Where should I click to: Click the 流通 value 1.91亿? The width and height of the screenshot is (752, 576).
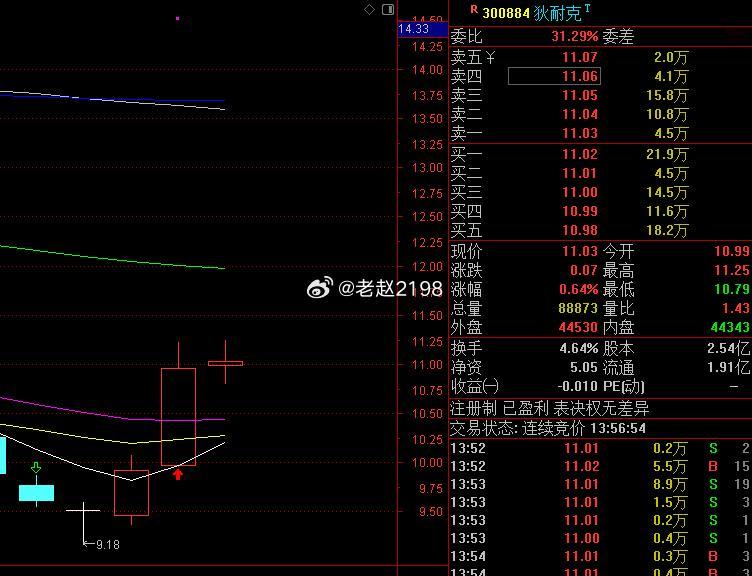[728, 368]
